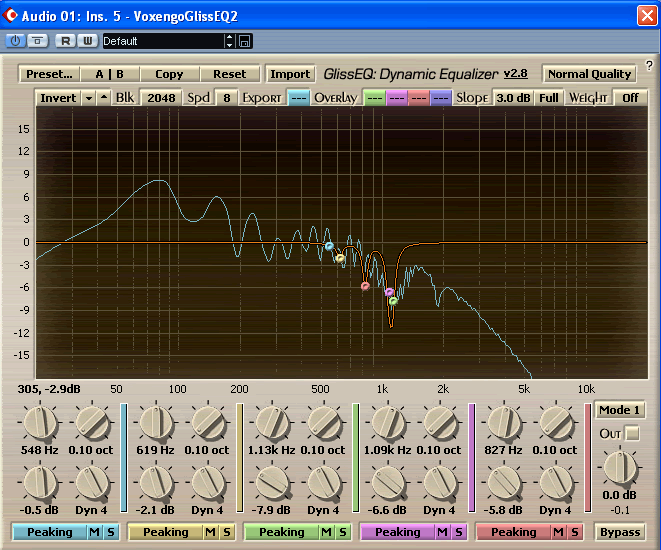Toggle M on the red Peaking band
This screenshot has width=661, height=550.
click(558, 532)
